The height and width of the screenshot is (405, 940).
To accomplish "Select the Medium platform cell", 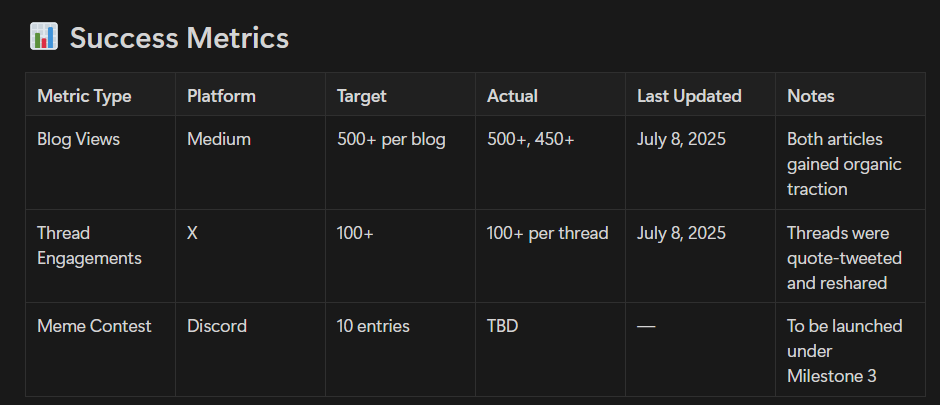I will [x=250, y=162].
